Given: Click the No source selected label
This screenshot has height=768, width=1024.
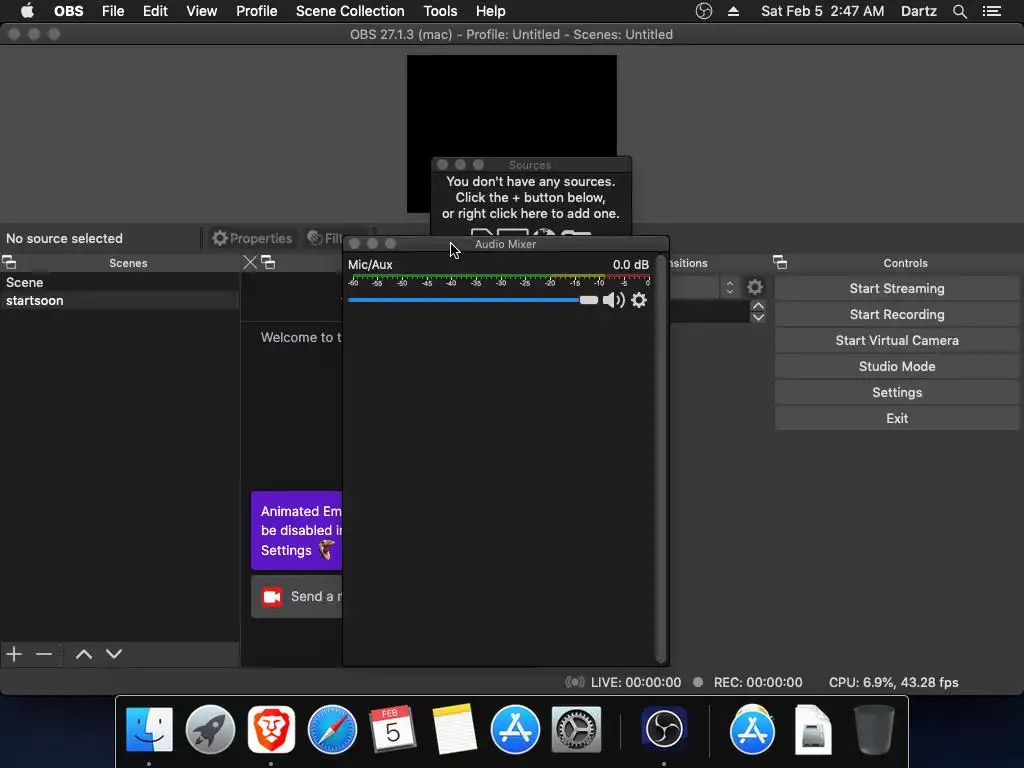Looking at the screenshot, I should coord(64,238).
